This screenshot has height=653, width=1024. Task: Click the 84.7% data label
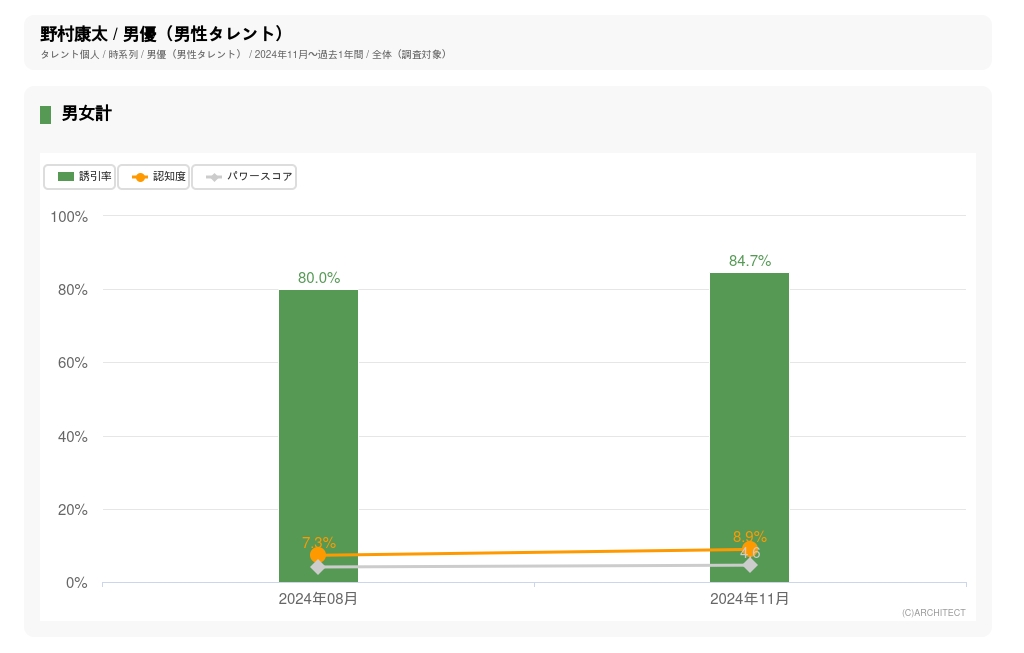pyautogui.click(x=749, y=261)
